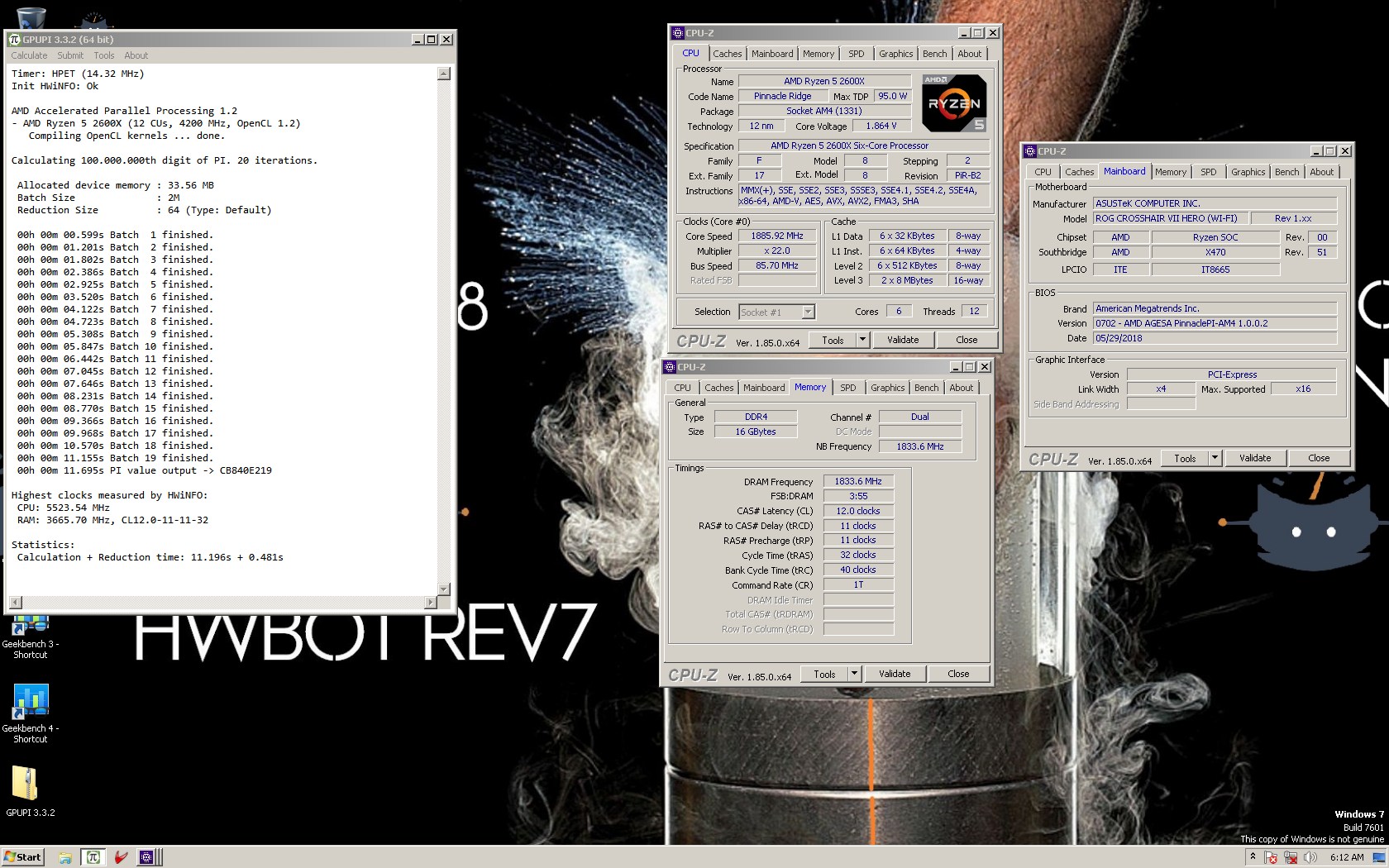Click the top CPU-Z window title icon
This screenshot has width=1389, height=868.
click(678, 33)
